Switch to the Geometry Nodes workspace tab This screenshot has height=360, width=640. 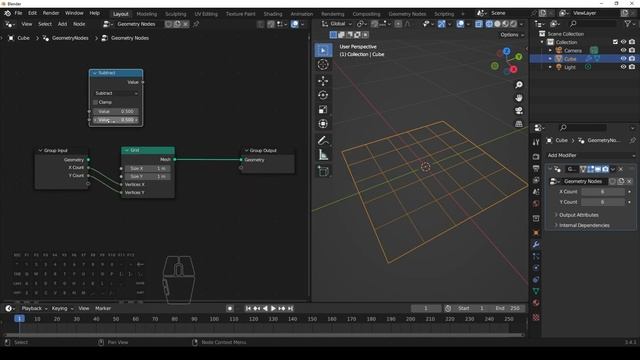pos(407,14)
